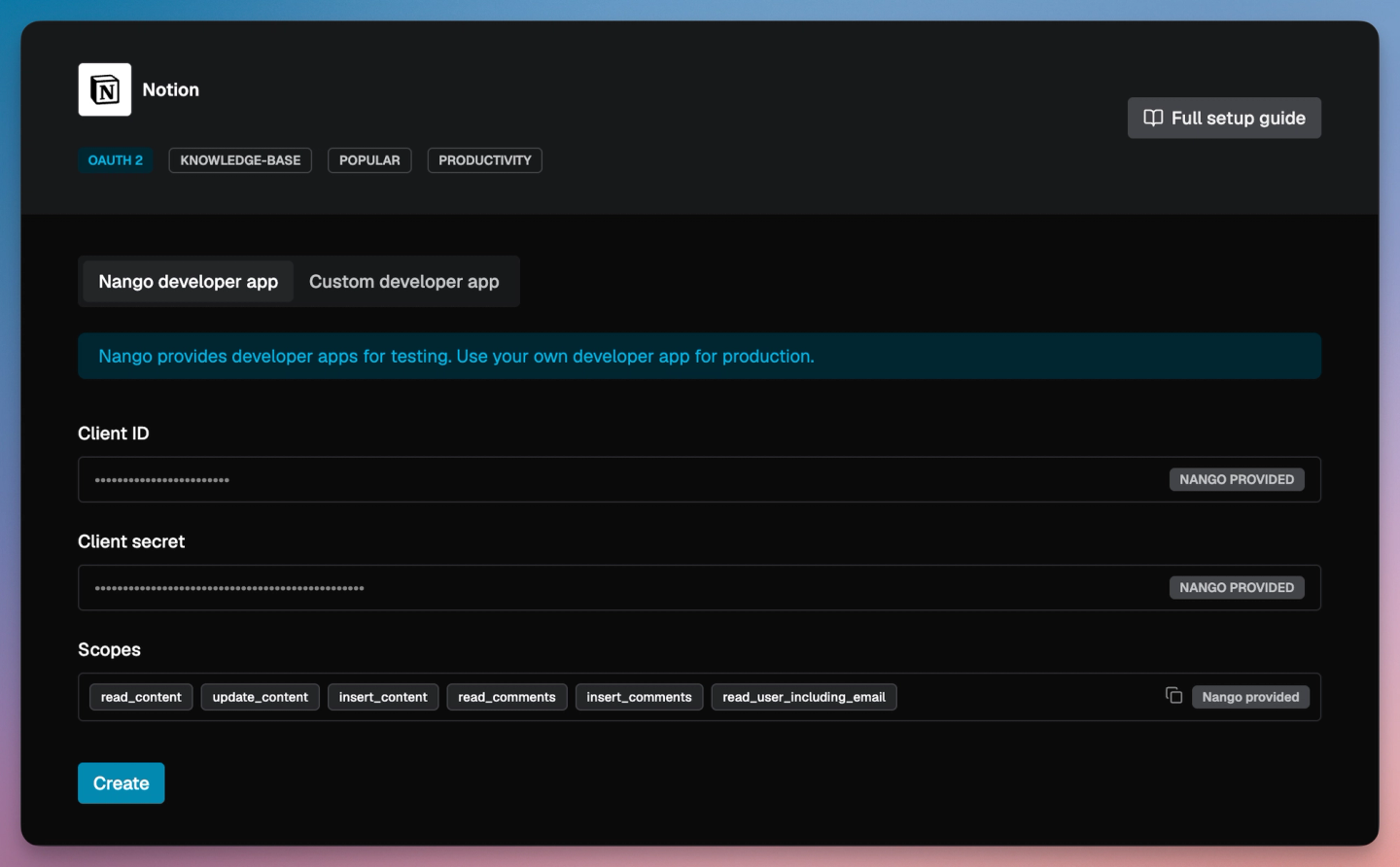Image resolution: width=1400 pixels, height=867 pixels.
Task: Click the Client ID label
Action: [114, 433]
